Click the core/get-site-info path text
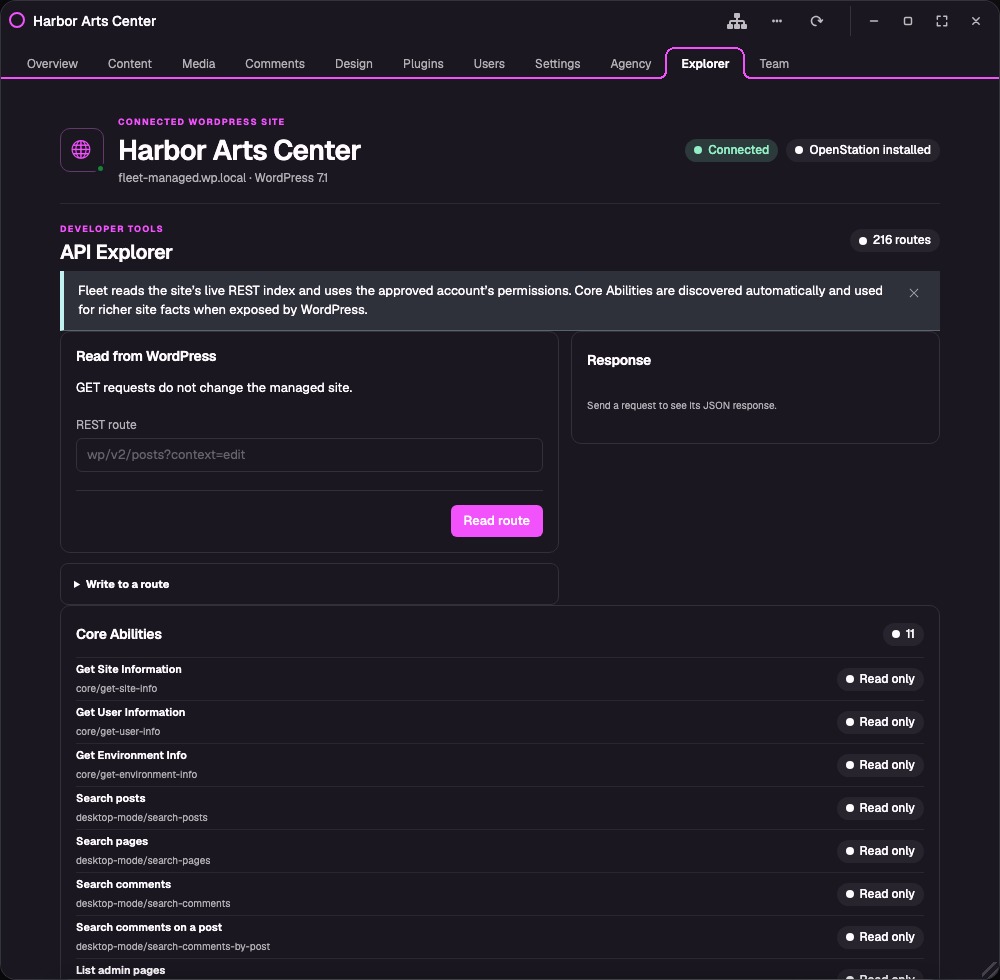Image resolution: width=1000 pixels, height=980 pixels. (117, 689)
